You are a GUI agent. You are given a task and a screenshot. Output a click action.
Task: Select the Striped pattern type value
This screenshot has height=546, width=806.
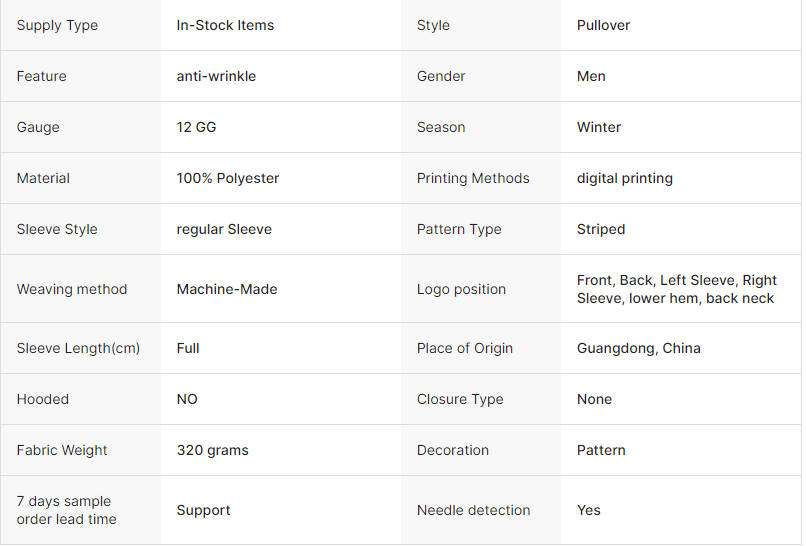(x=601, y=229)
